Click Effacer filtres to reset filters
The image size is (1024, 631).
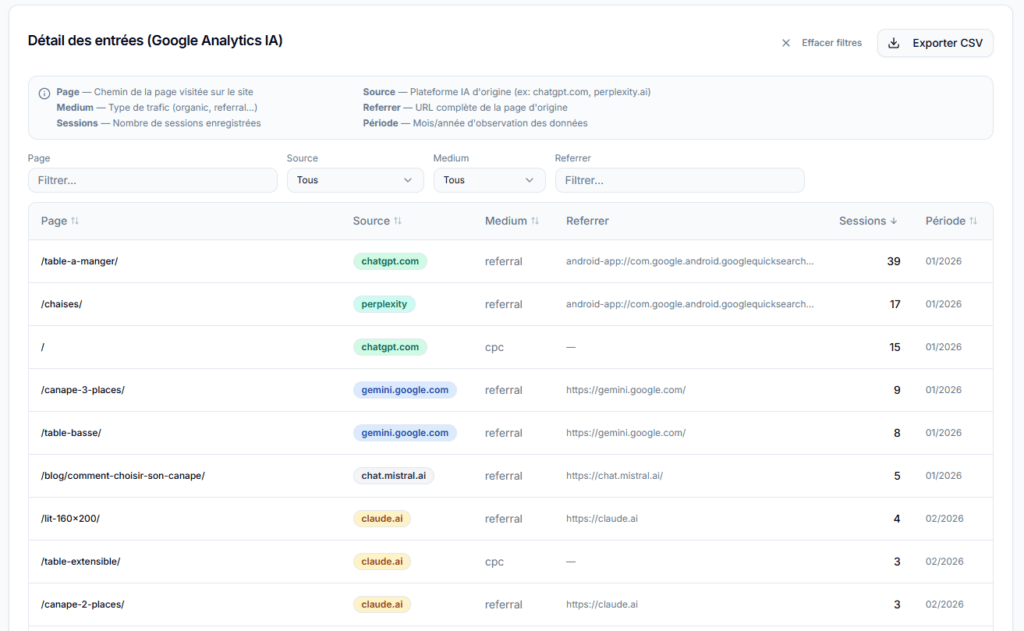click(x=831, y=43)
